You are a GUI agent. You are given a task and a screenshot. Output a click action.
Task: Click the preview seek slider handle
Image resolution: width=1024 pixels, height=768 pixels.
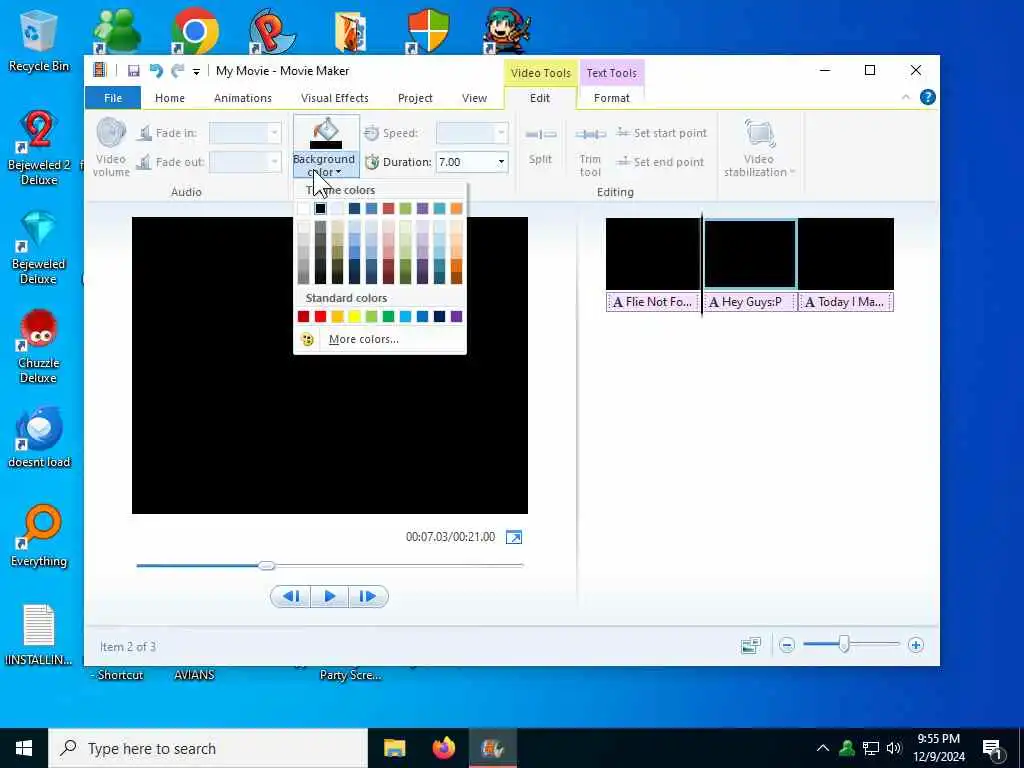pos(266,566)
